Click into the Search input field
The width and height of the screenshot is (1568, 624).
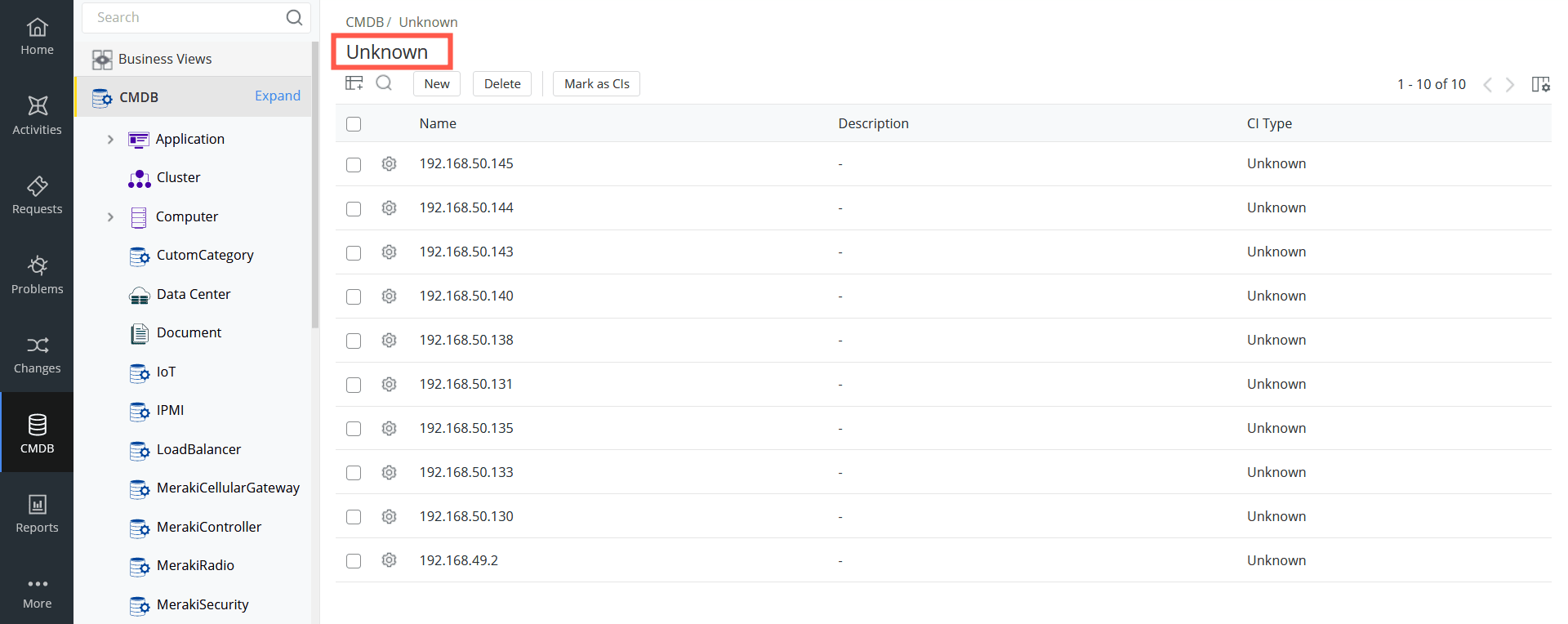click(x=188, y=17)
